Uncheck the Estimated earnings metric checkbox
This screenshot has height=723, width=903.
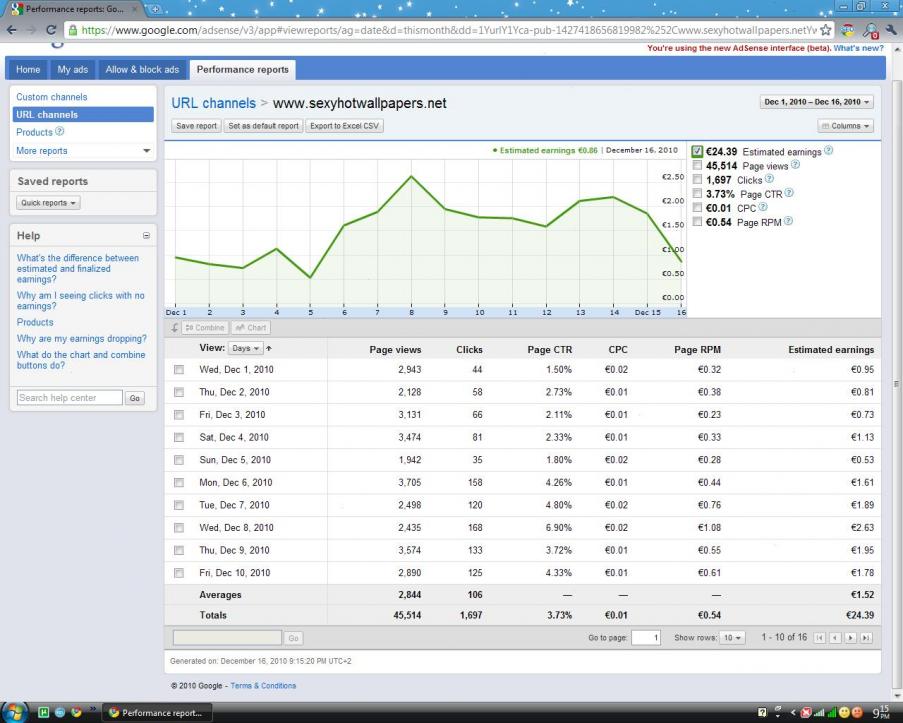697,151
